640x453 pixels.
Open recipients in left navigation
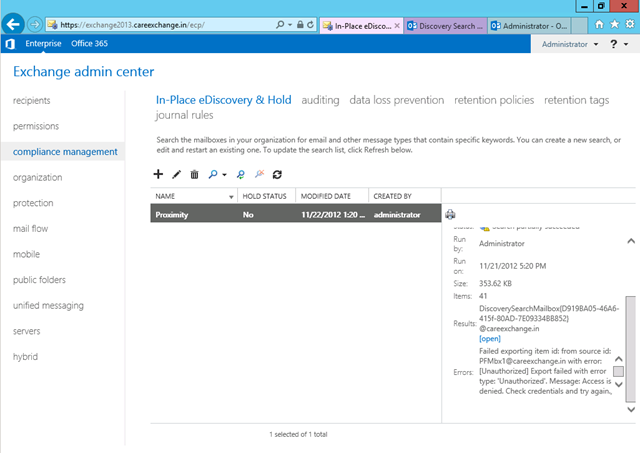tap(32, 100)
